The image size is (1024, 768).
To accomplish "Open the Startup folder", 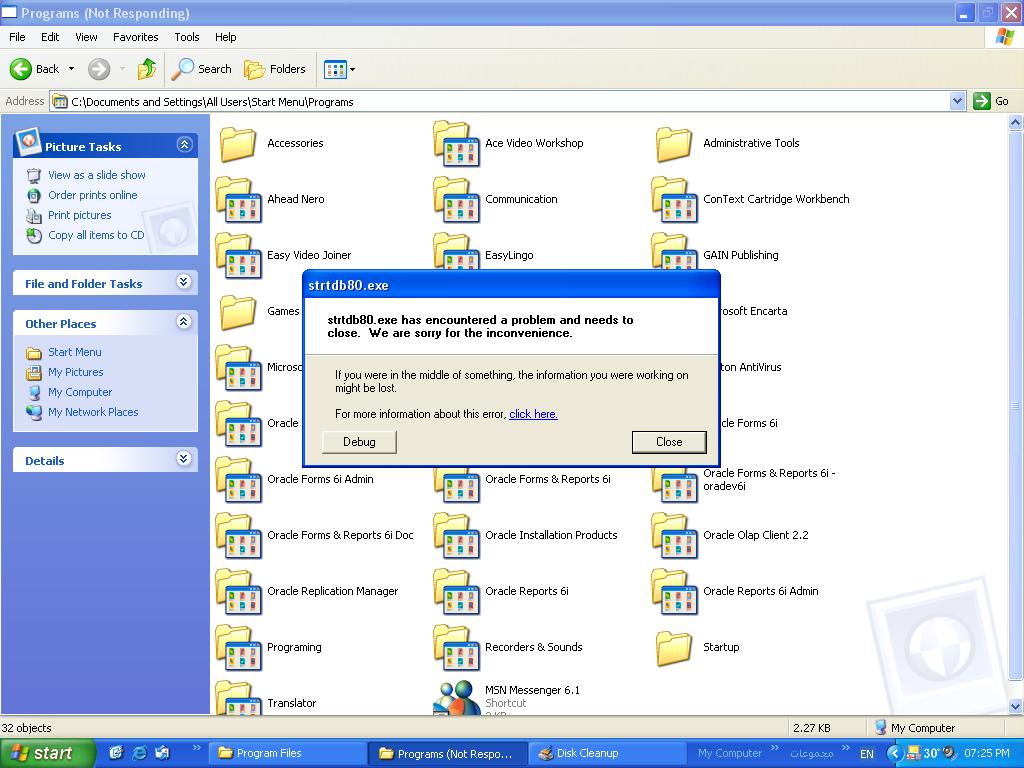I will point(673,648).
